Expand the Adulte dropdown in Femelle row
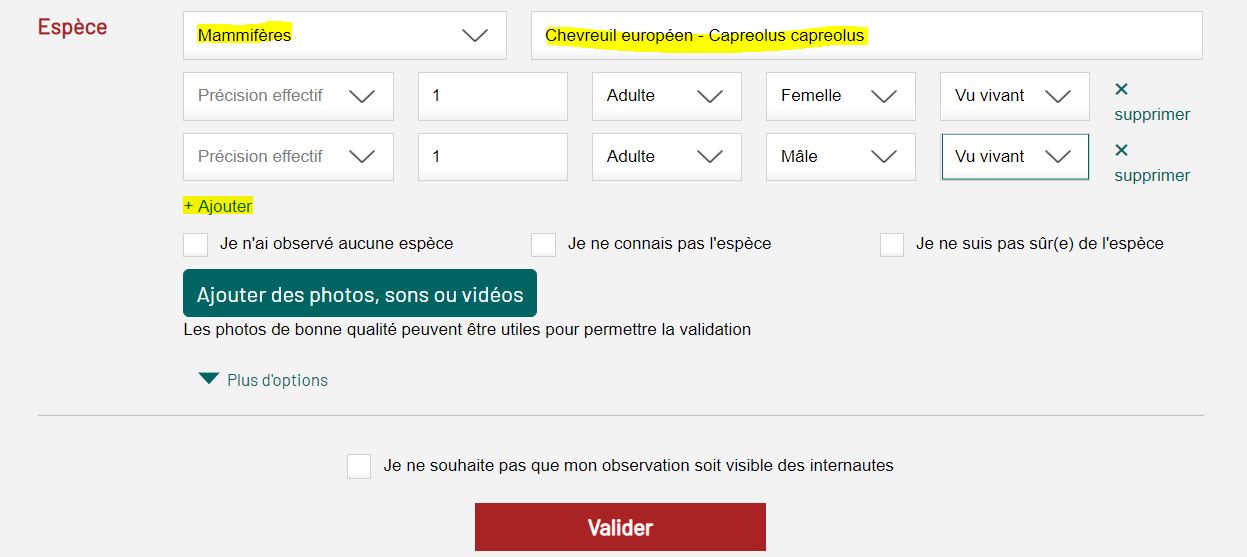Image resolution: width=1247 pixels, height=557 pixels. click(666, 96)
